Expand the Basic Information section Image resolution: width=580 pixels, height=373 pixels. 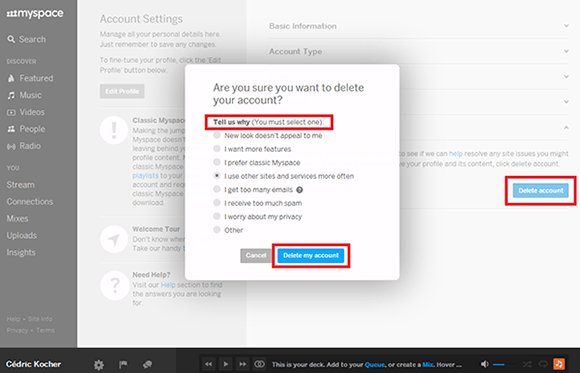pyautogui.click(x=419, y=26)
